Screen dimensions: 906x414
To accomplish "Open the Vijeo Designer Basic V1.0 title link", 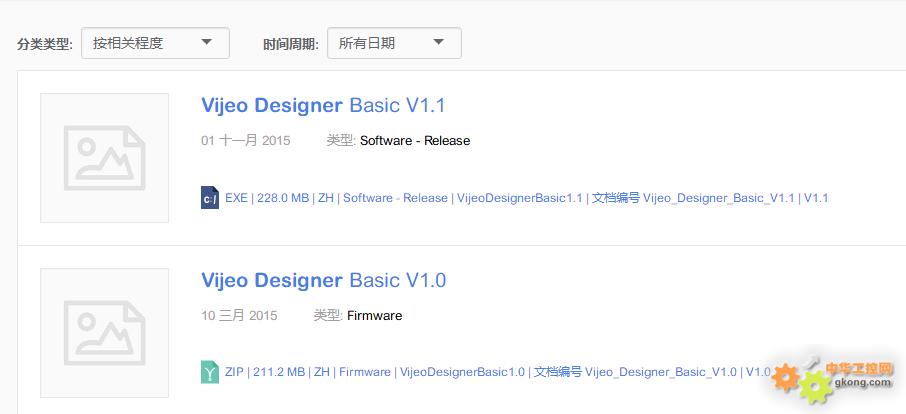I will (323, 281).
